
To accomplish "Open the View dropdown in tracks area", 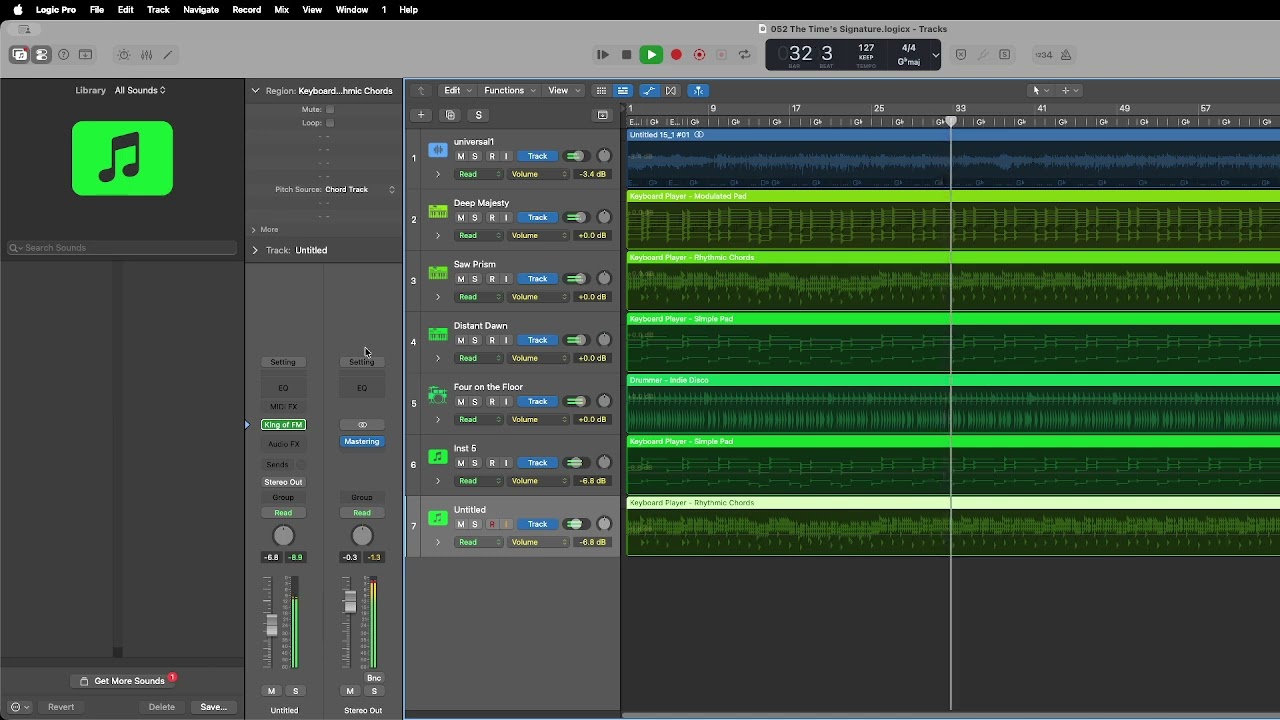I will click(x=563, y=91).
